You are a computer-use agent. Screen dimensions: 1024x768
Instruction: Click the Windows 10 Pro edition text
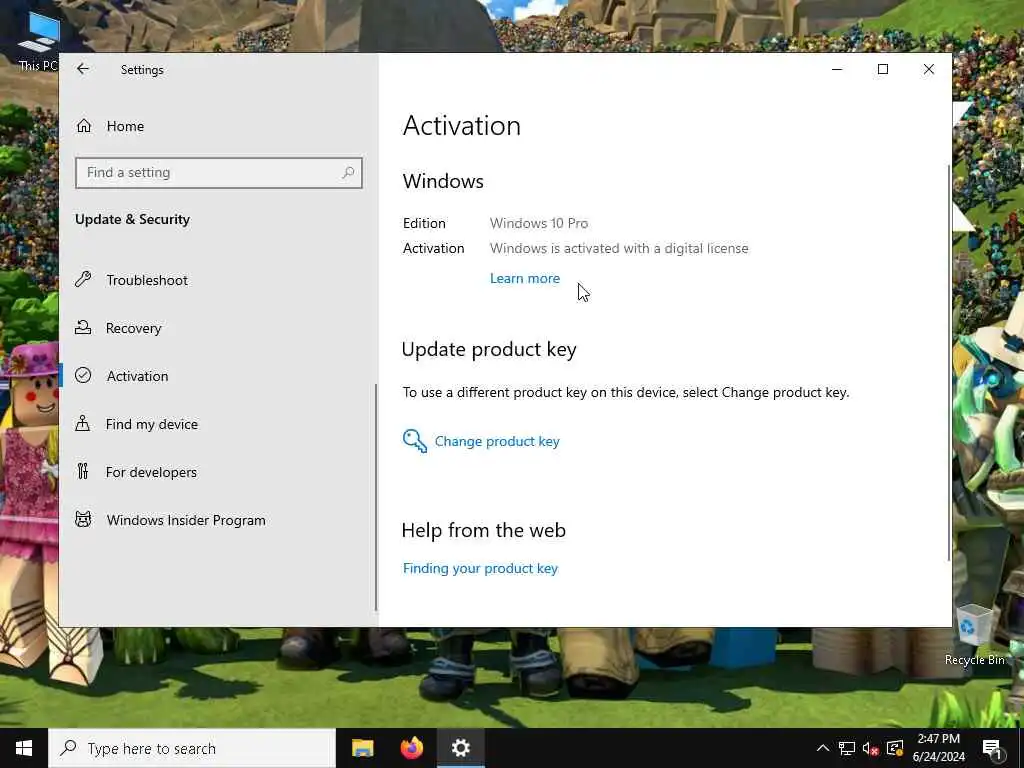(x=539, y=223)
